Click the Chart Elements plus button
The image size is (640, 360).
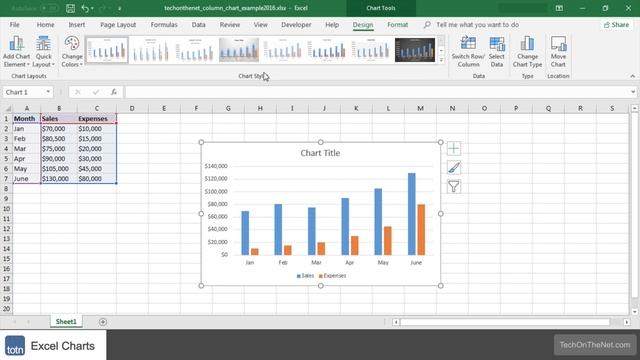click(453, 149)
